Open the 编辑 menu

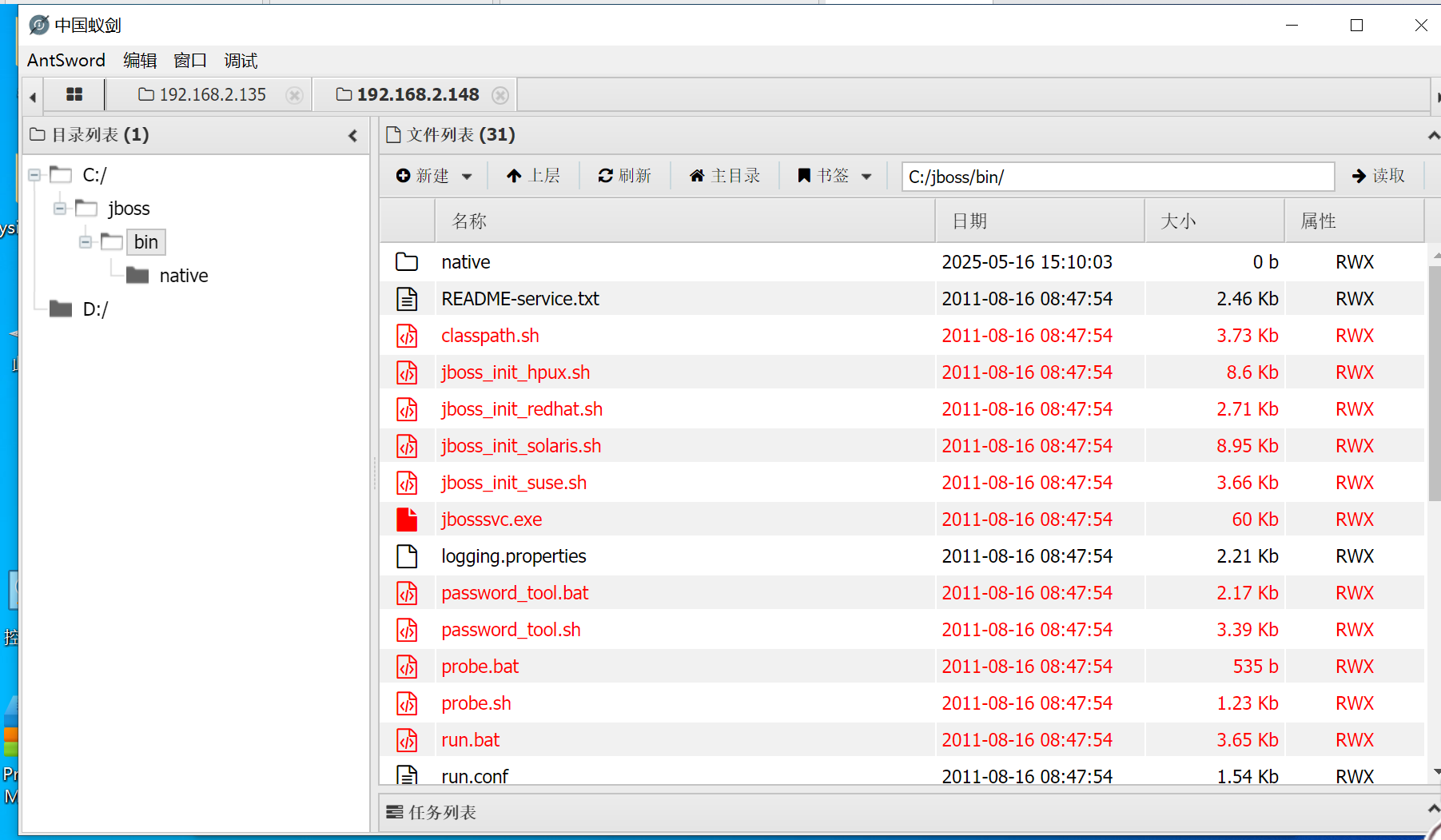[x=140, y=60]
